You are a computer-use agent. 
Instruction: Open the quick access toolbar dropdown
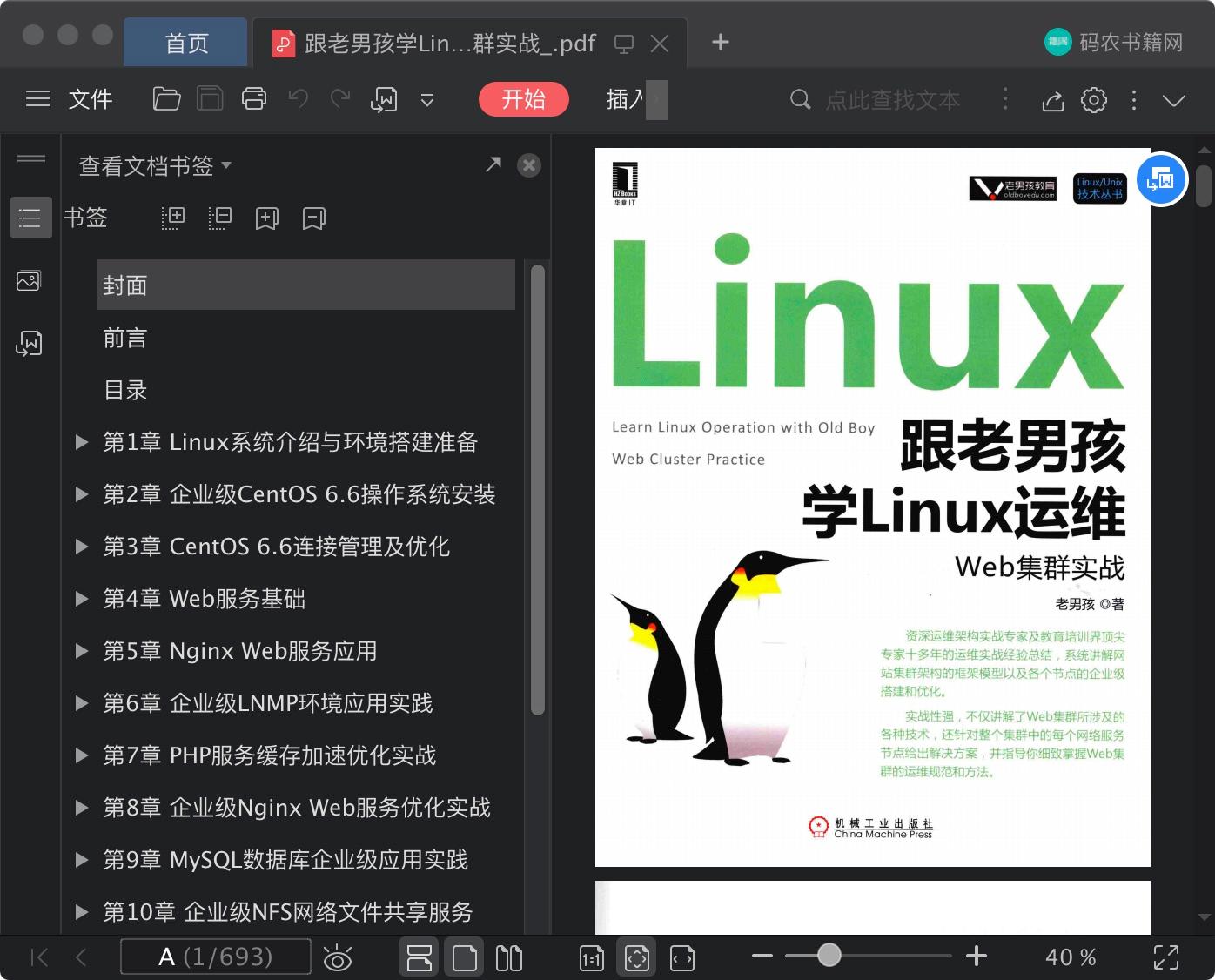[x=427, y=100]
